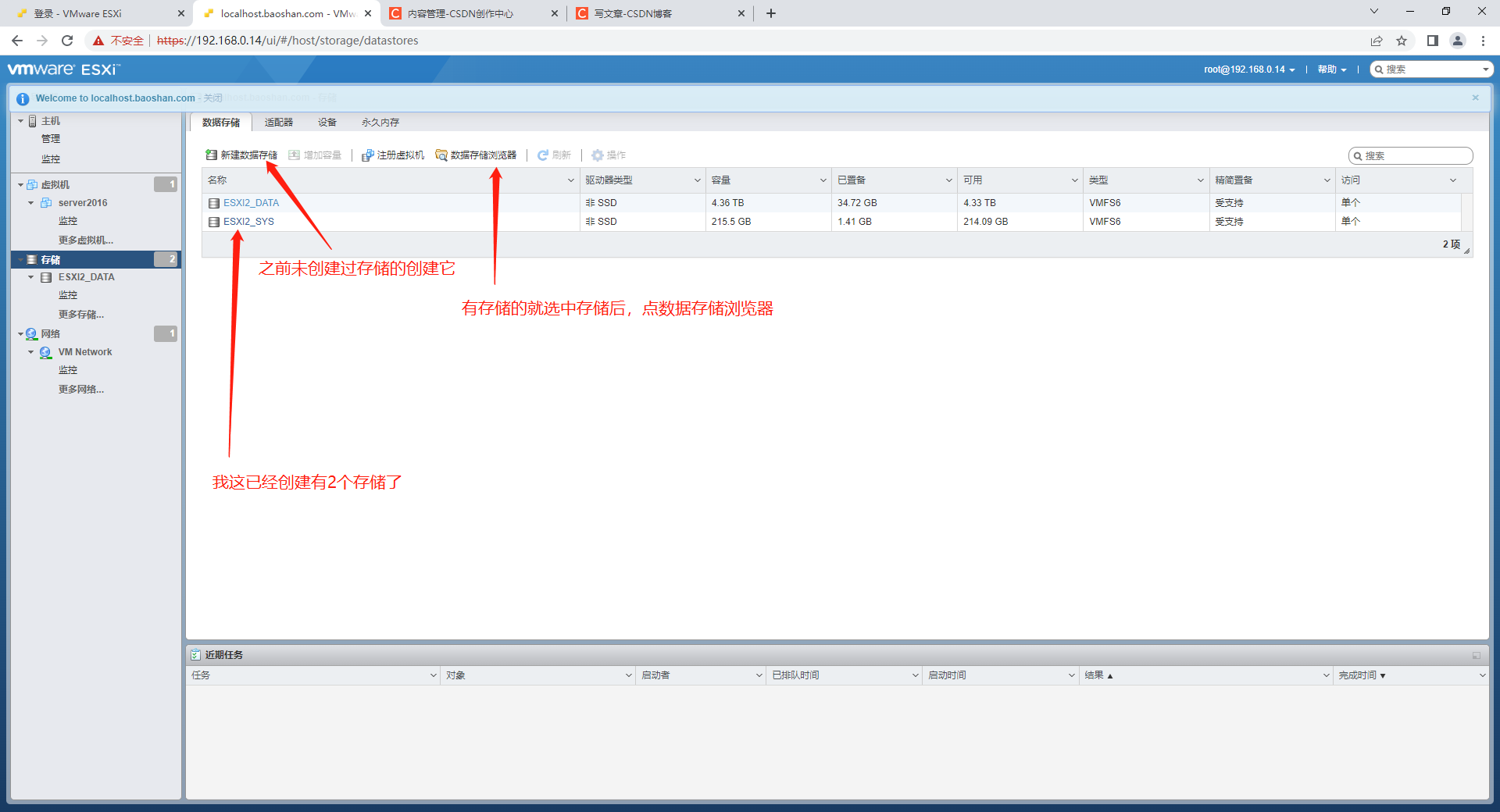
Task: Click More storage (更多存储...) link
Action: coord(81,315)
